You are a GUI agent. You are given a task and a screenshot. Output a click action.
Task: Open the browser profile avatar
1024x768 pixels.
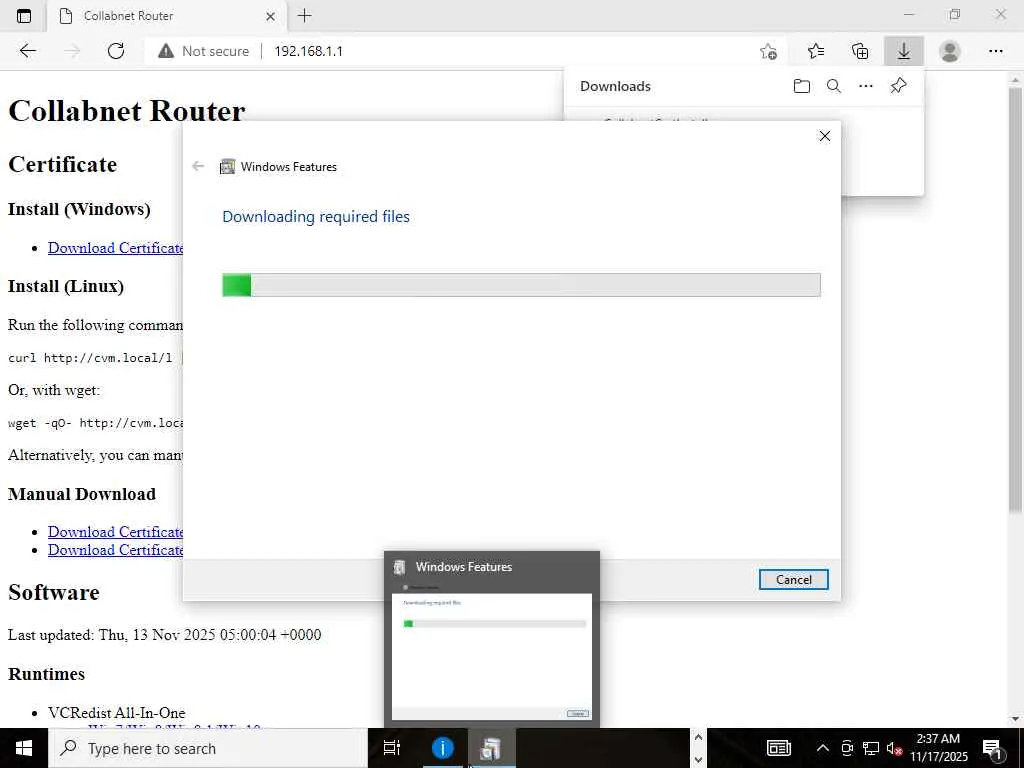950,51
